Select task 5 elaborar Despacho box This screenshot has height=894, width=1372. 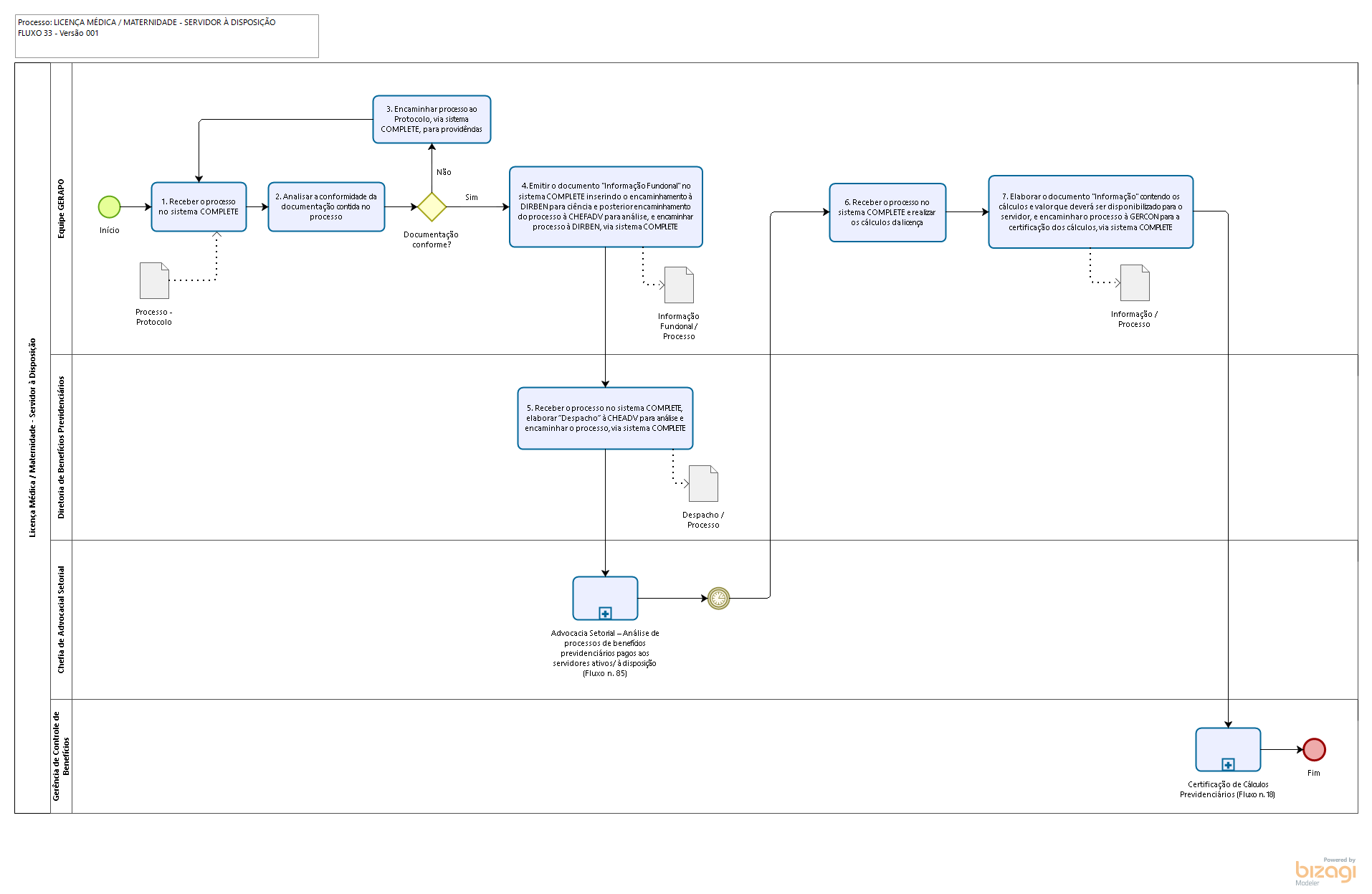pos(605,419)
